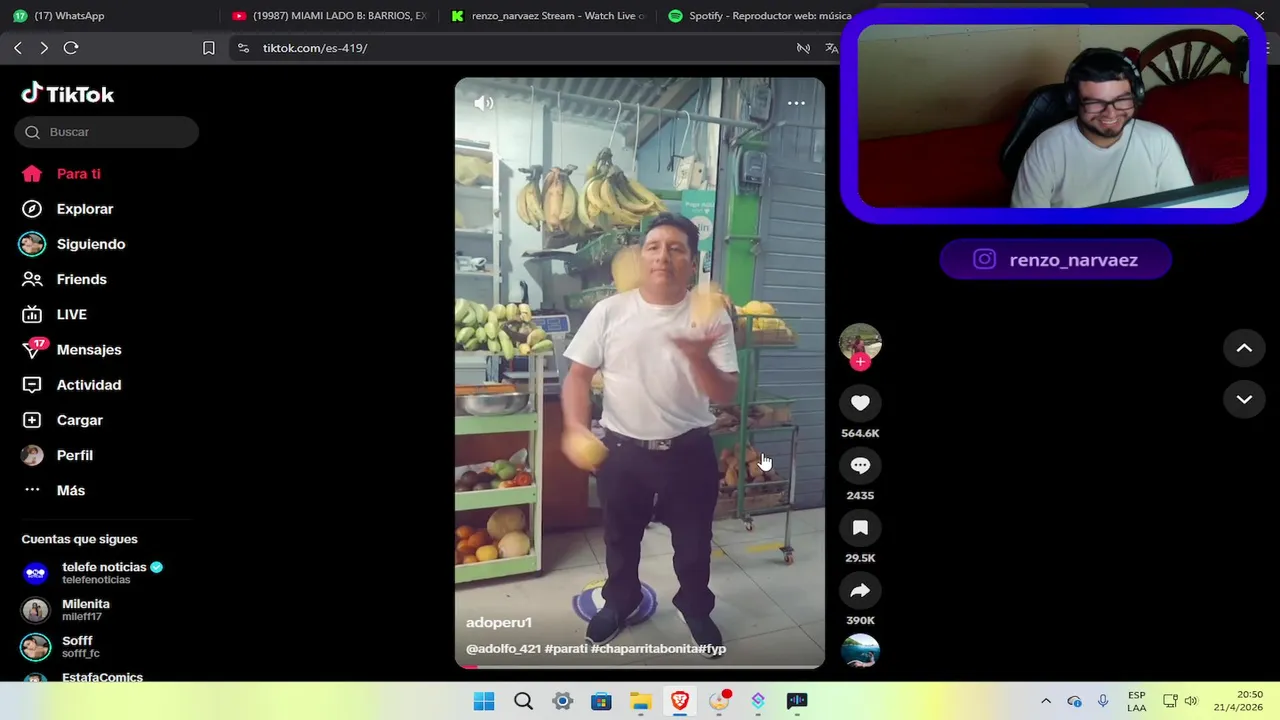This screenshot has height=720, width=1280.
Task: Open Windows search in taskbar
Action: click(523, 701)
